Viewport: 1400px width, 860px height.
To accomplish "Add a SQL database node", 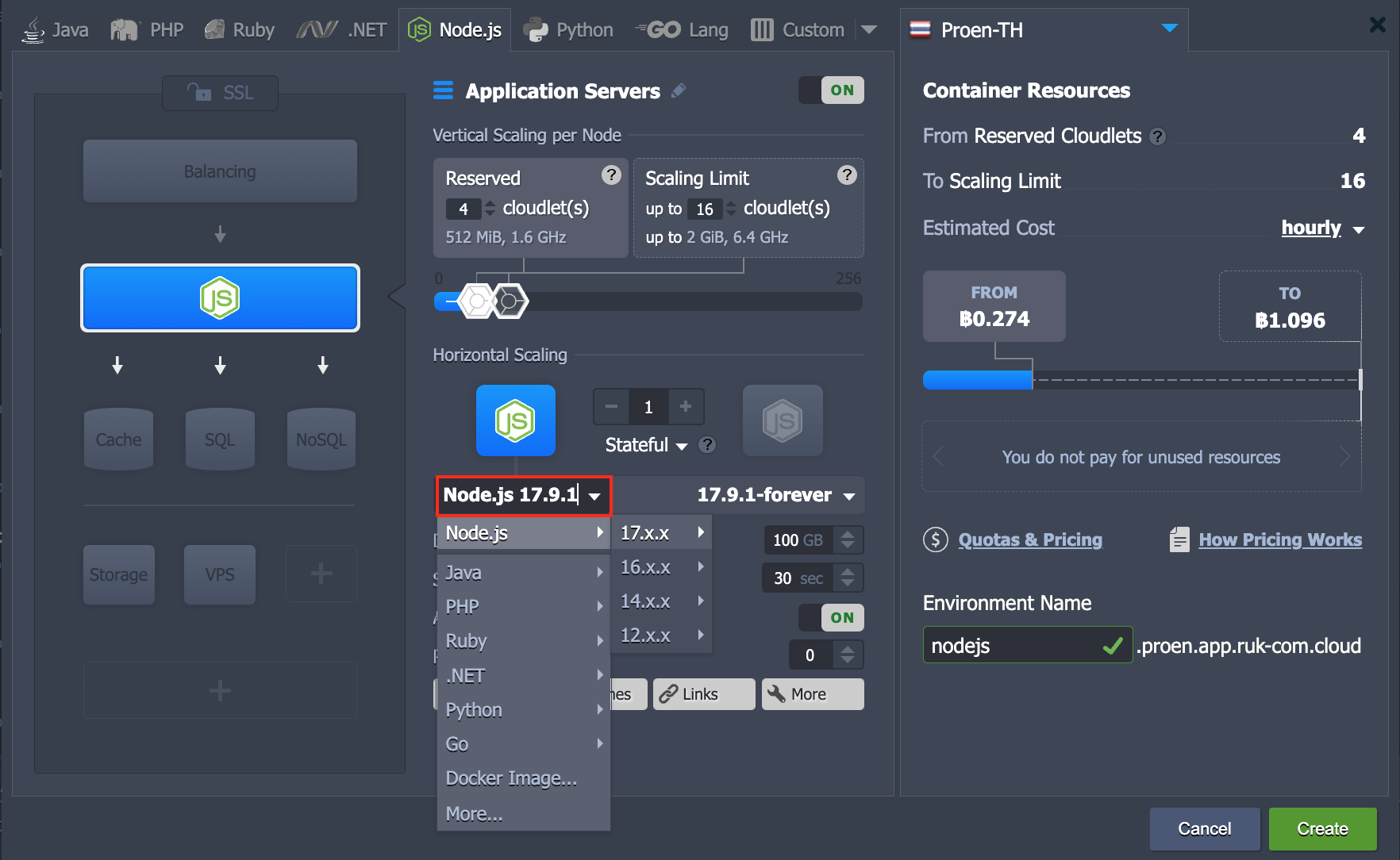I will pyautogui.click(x=220, y=440).
